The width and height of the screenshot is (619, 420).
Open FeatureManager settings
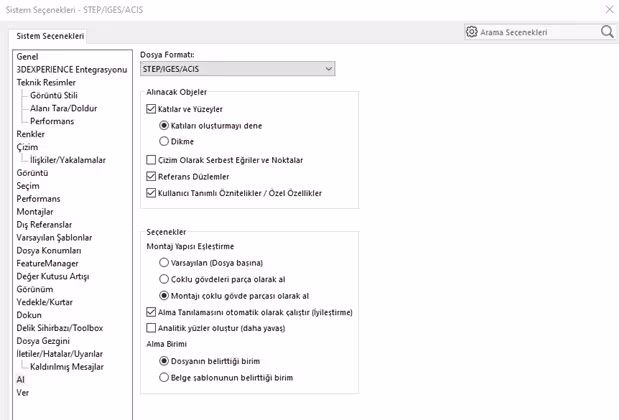[x=47, y=263]
